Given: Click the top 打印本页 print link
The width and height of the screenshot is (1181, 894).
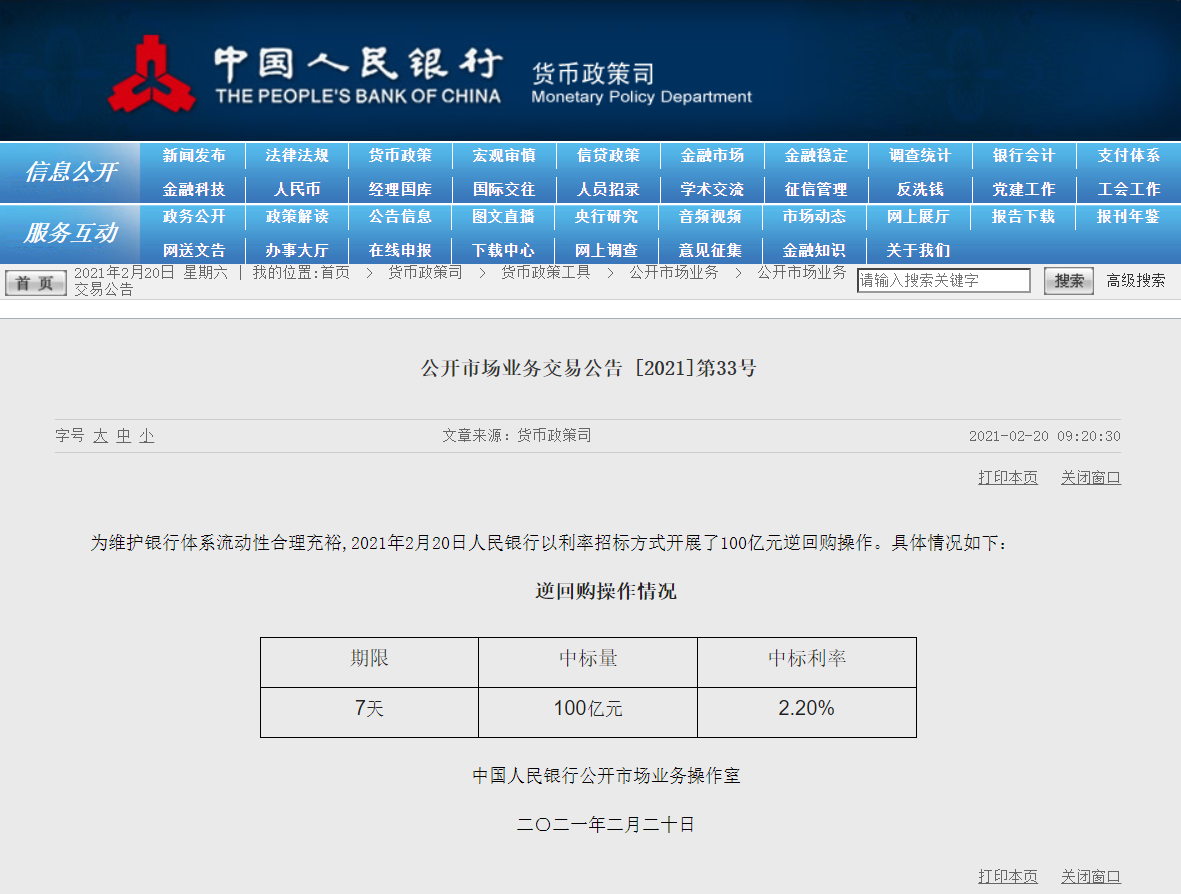Looking at the screenshot, I should point(1007,478).
